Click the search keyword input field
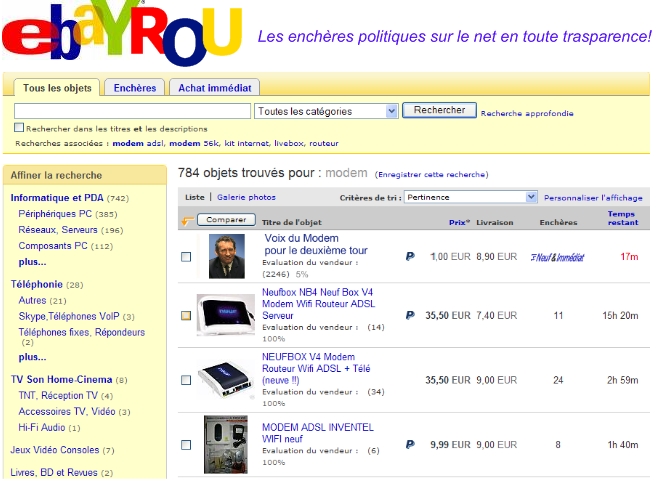662x496 pixels. pos(132,111)
